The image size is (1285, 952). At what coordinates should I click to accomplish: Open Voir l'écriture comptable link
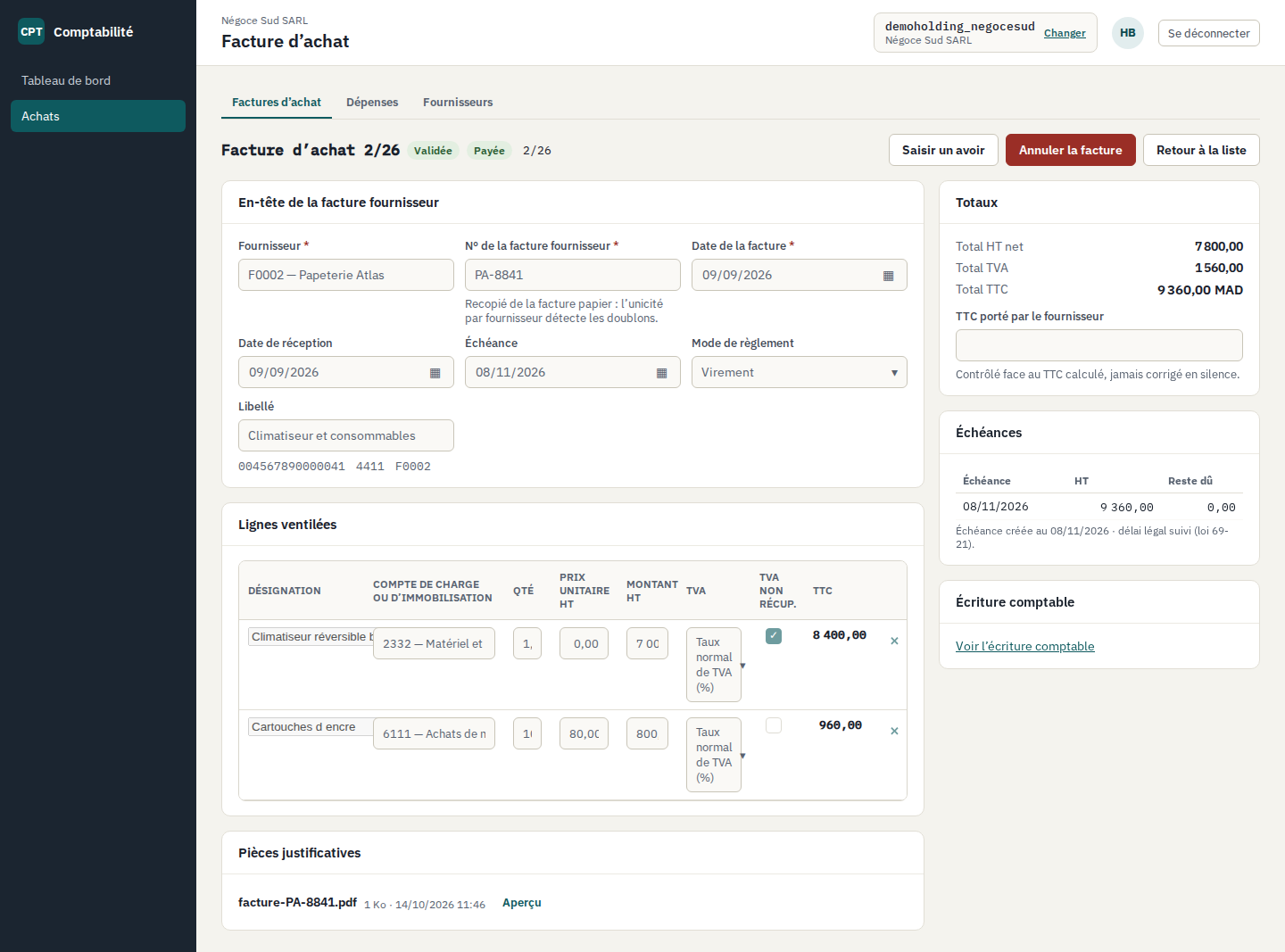1025,646
